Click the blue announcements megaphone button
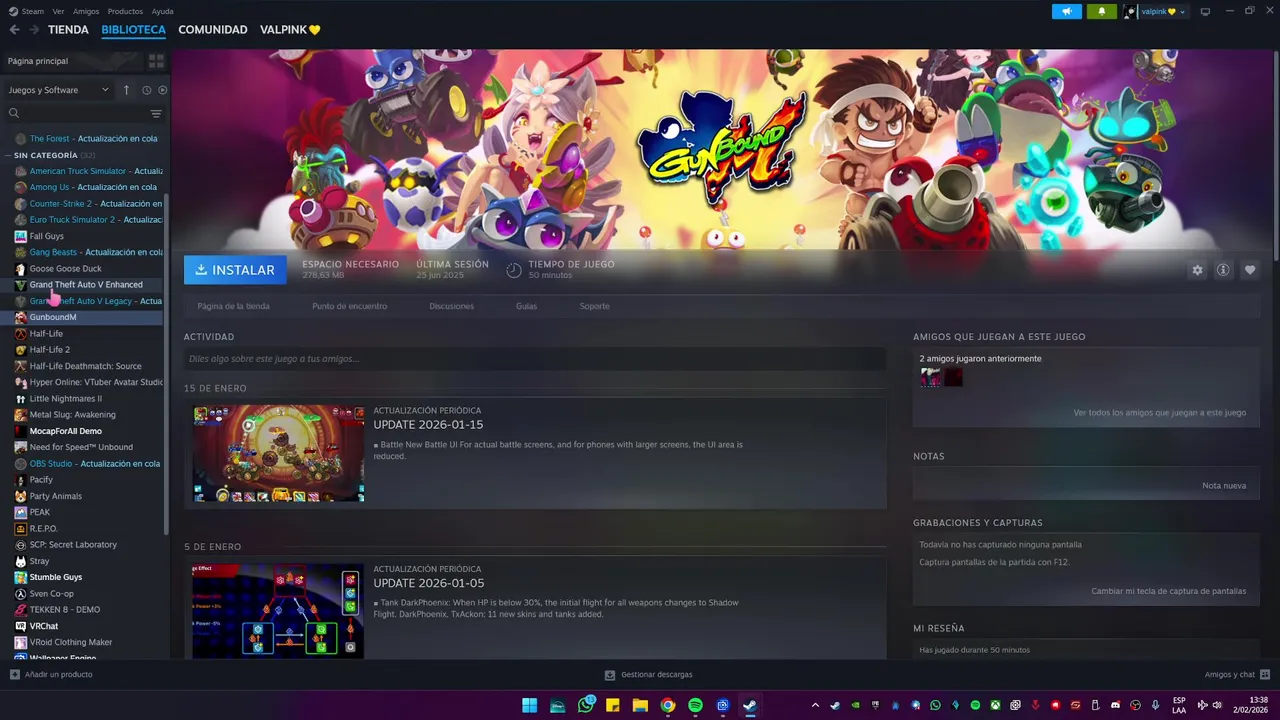 (1067, 11)
